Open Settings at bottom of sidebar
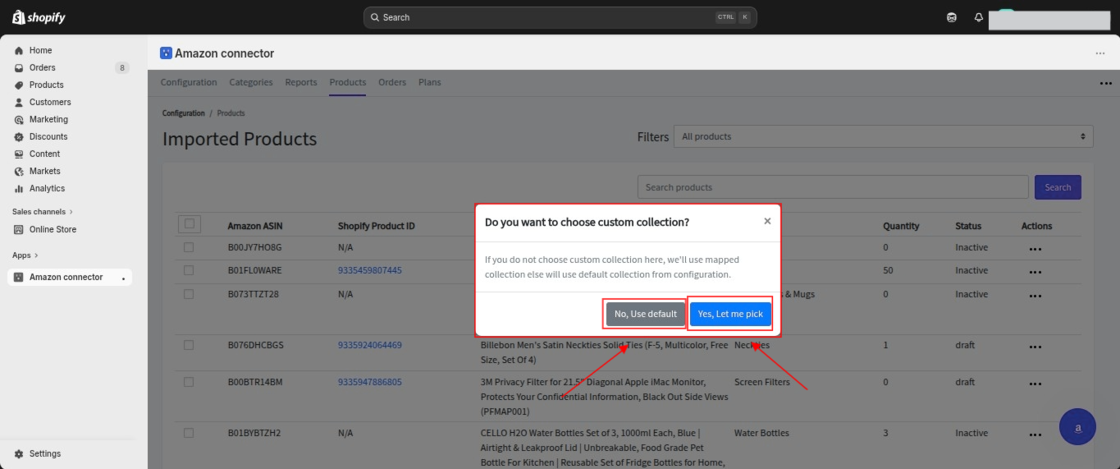The height and width of the screenshot is (469, 1120). click(44, 453)
